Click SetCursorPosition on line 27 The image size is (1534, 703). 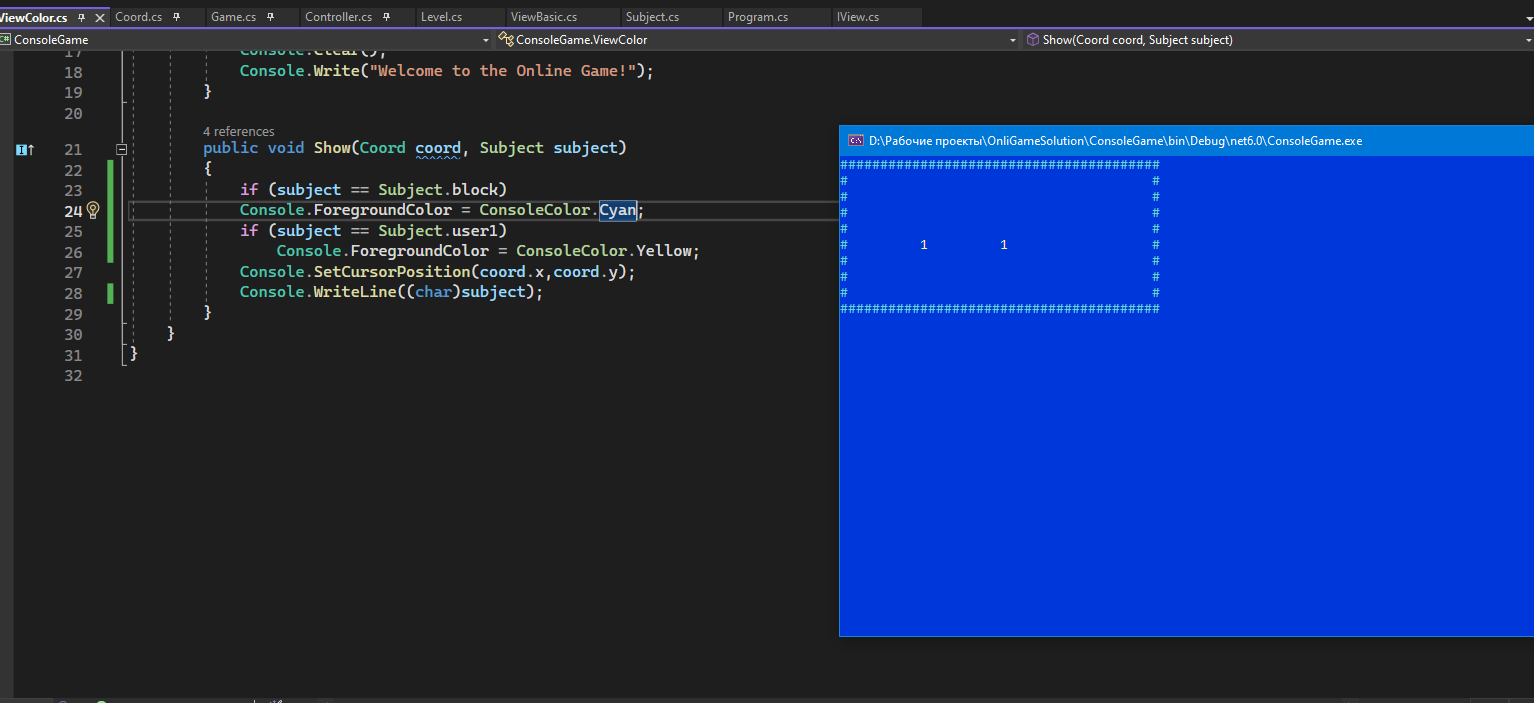click(x=392, y=272)
